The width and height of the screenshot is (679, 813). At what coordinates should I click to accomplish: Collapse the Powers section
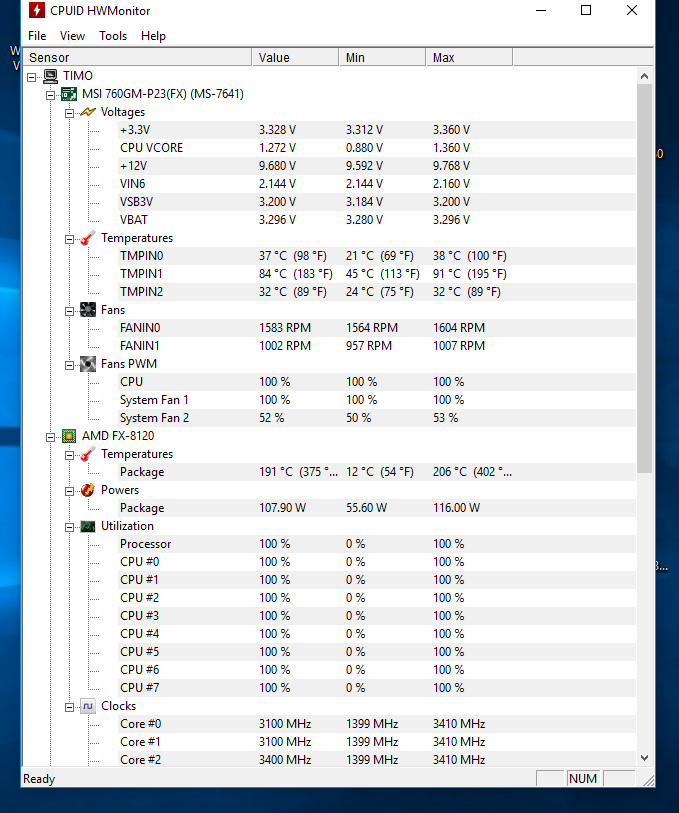point(69,492)
